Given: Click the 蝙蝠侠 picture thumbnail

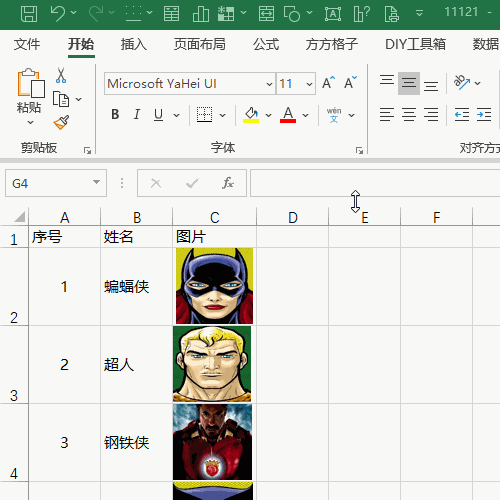Looking at the screenshot, I should (x=214, y=286).
